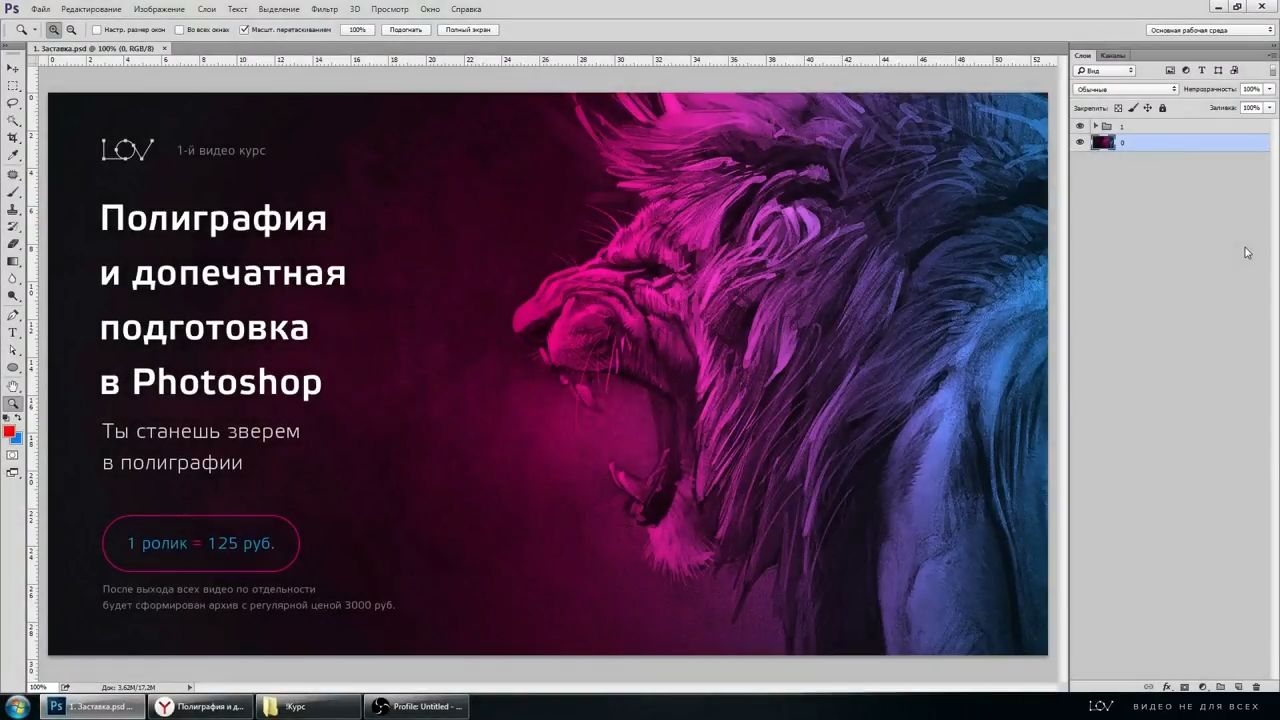
Task: Click the 100% zoom button
Action: (x=357, y=30)
